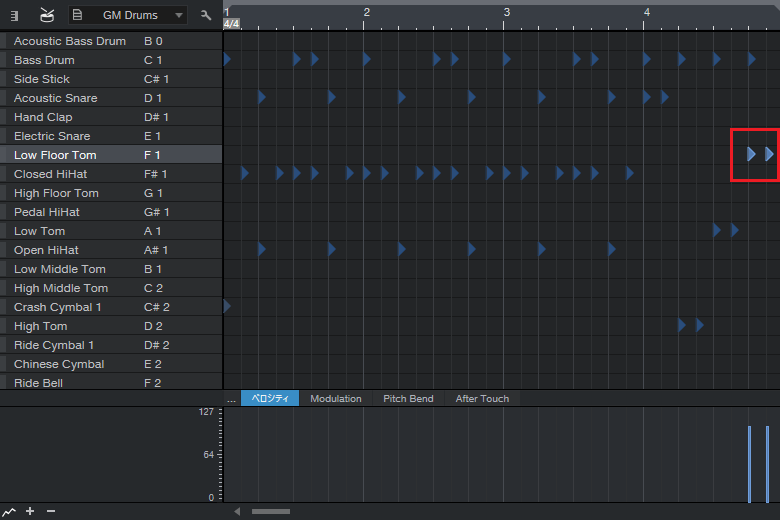Viewport: 780px width, 520px height.
Task: Select the Crash Cymbal 1 row label
Action: pyautogui.click(x=57, y=307)
